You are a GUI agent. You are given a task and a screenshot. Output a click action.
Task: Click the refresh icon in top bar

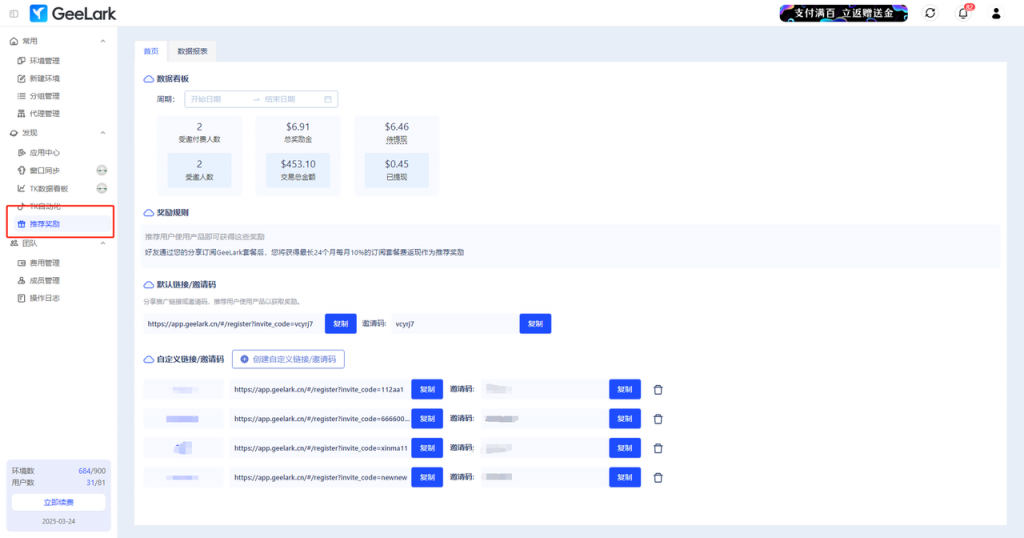tap(930, 13)
